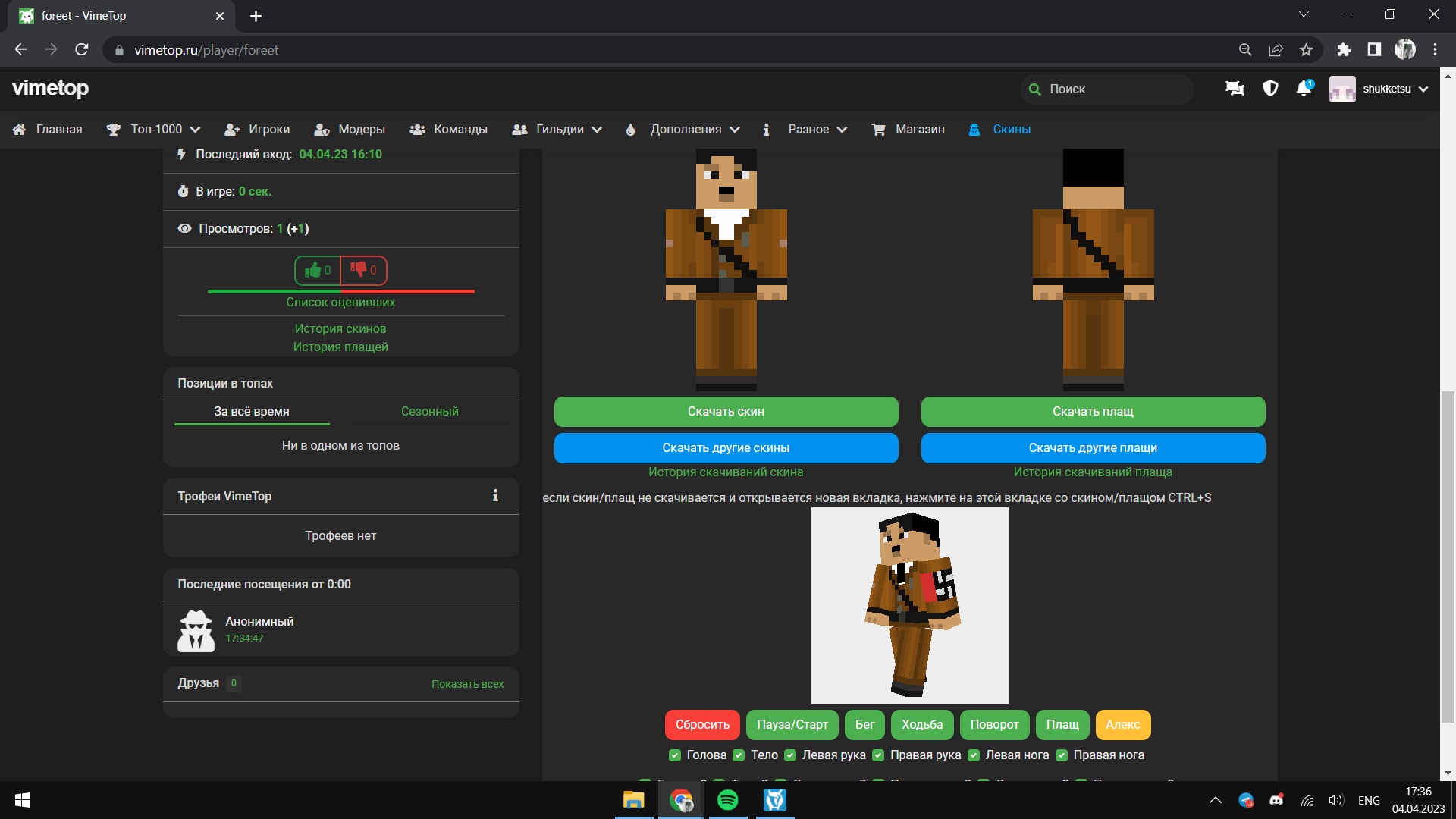Click the page vertical scrollbar
Viewport: 1456px width, 819px height.
click(1448, 557)
